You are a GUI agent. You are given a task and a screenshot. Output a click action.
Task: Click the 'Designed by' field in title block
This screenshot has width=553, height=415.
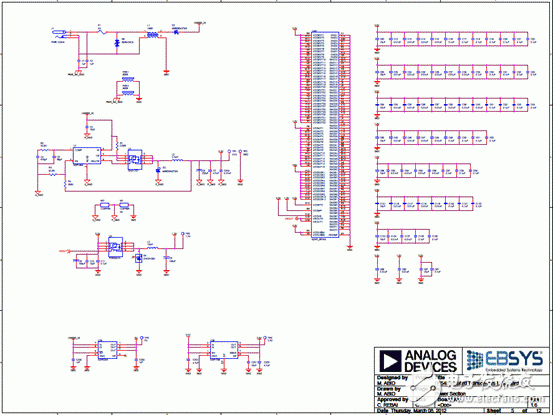point(392,380)
